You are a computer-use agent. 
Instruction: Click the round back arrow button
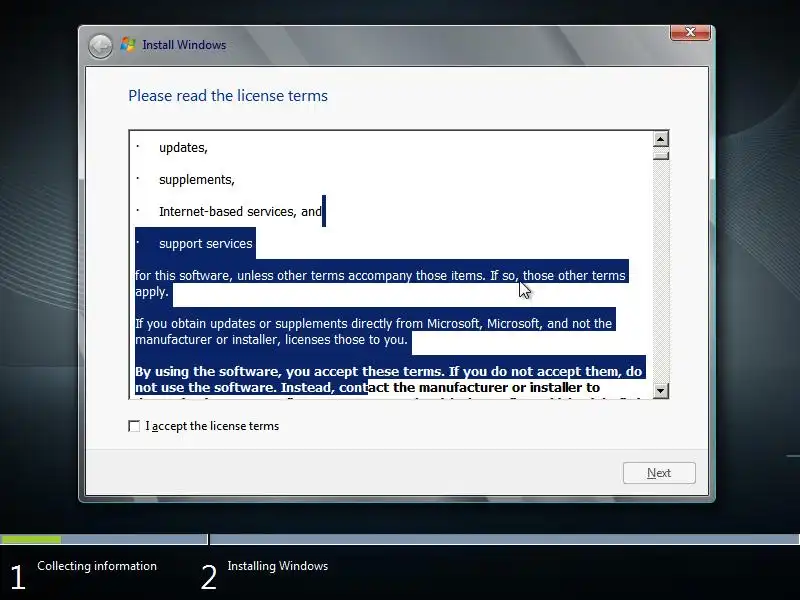(x=100, y=46)
